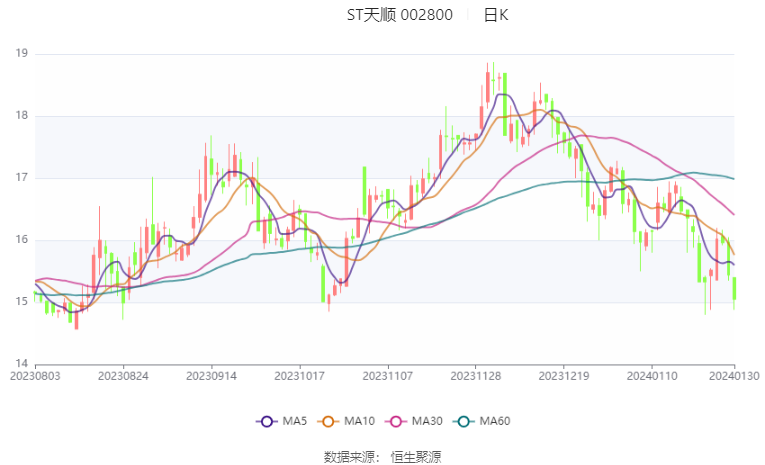Screen dimensions: 765x465
Task: Click the x-axis date 20231128
Action: 476,376
